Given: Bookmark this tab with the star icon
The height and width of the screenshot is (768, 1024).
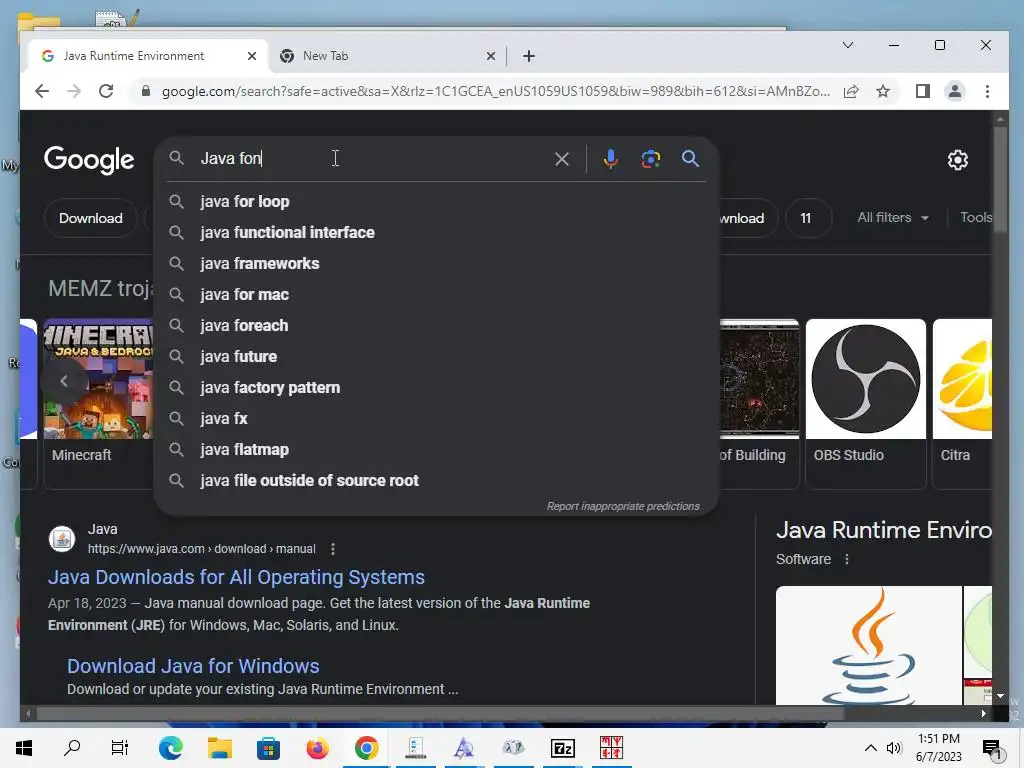Looking at the screenshot, I should [883, 91].
